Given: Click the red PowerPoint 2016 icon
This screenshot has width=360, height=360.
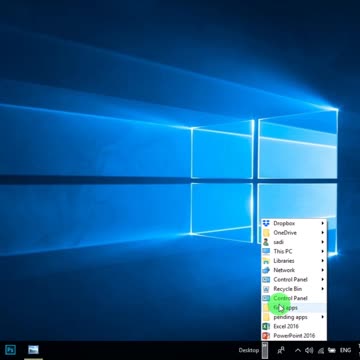Looking at the screenshot, I should (266, 336).
